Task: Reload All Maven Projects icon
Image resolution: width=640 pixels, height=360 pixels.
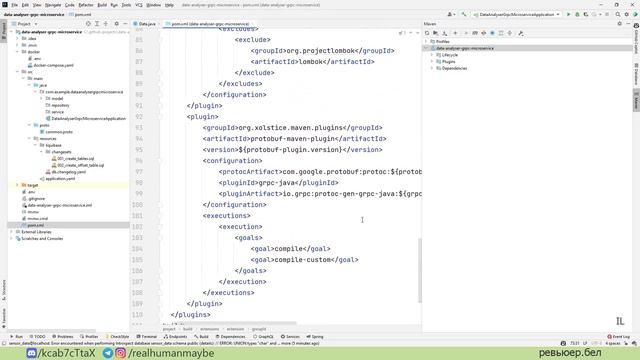Action: (x=427, y=33)
